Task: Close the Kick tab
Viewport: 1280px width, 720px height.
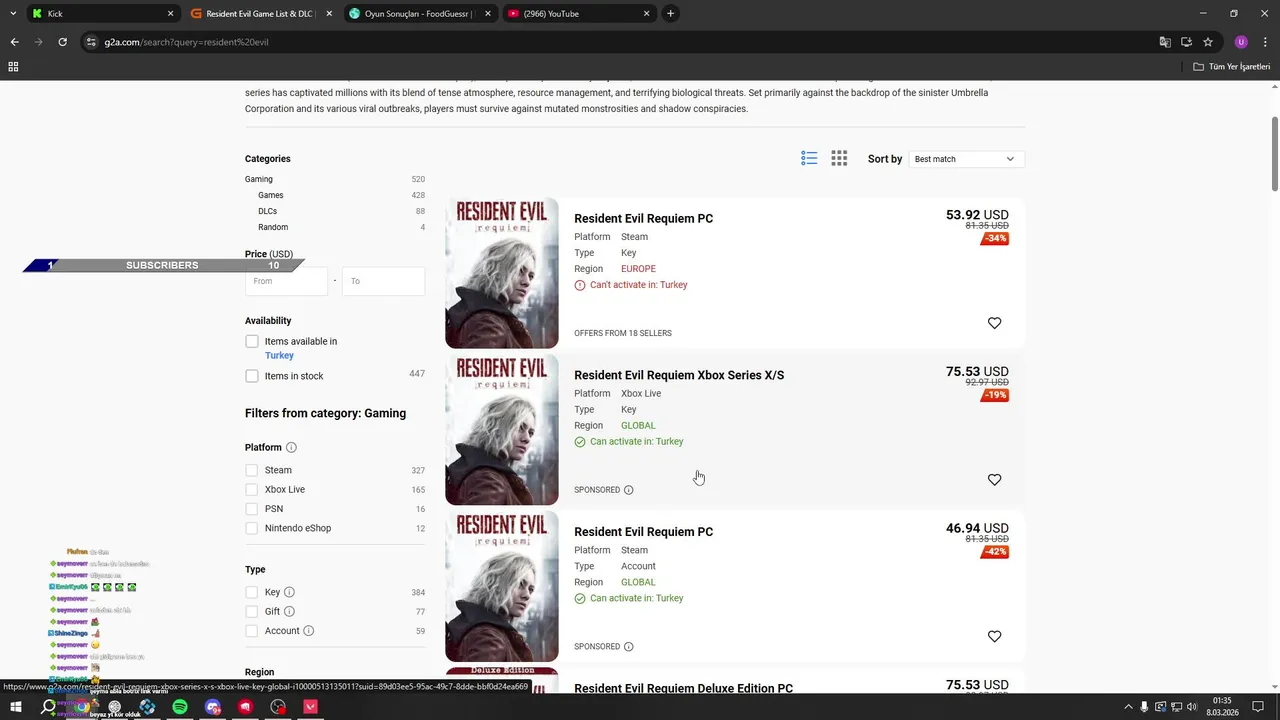Action: [170, 14]
